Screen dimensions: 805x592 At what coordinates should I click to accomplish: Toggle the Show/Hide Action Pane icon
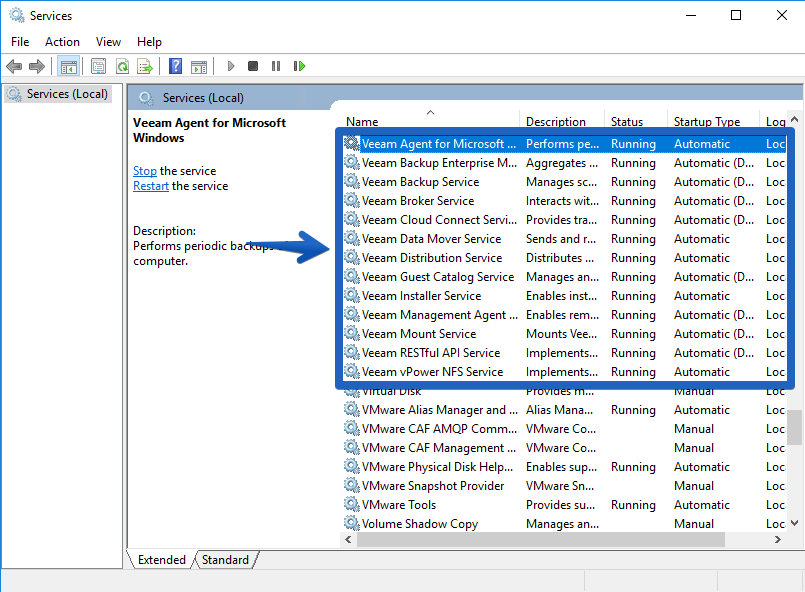(199, 66)
